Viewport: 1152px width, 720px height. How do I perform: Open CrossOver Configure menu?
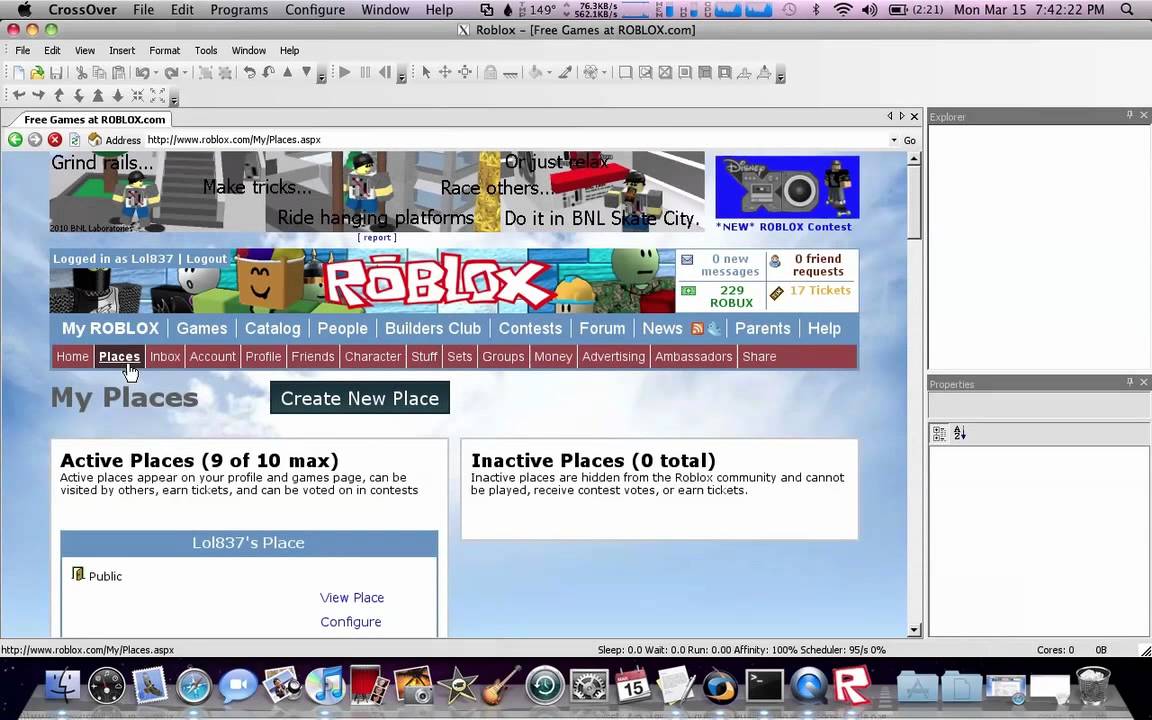[x=314, y=10]
